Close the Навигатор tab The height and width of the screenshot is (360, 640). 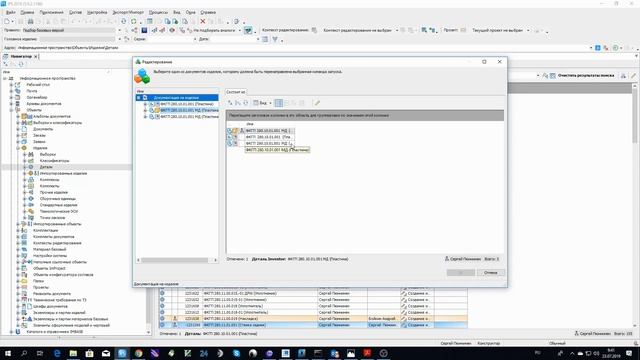[36, 56]
